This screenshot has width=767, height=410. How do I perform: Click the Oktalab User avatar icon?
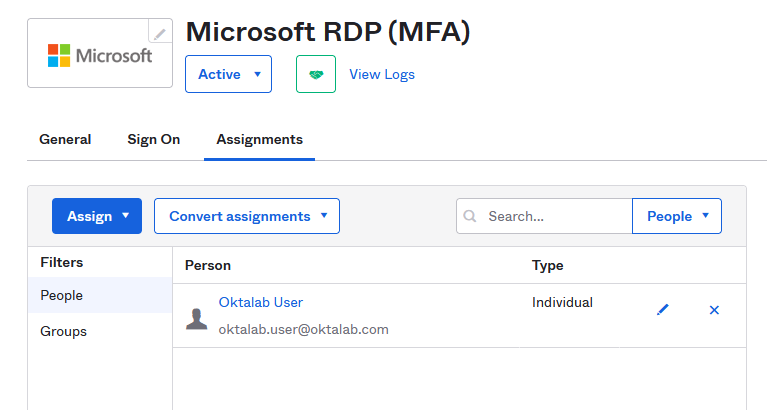pyautogui.click(x=197, y=318)
